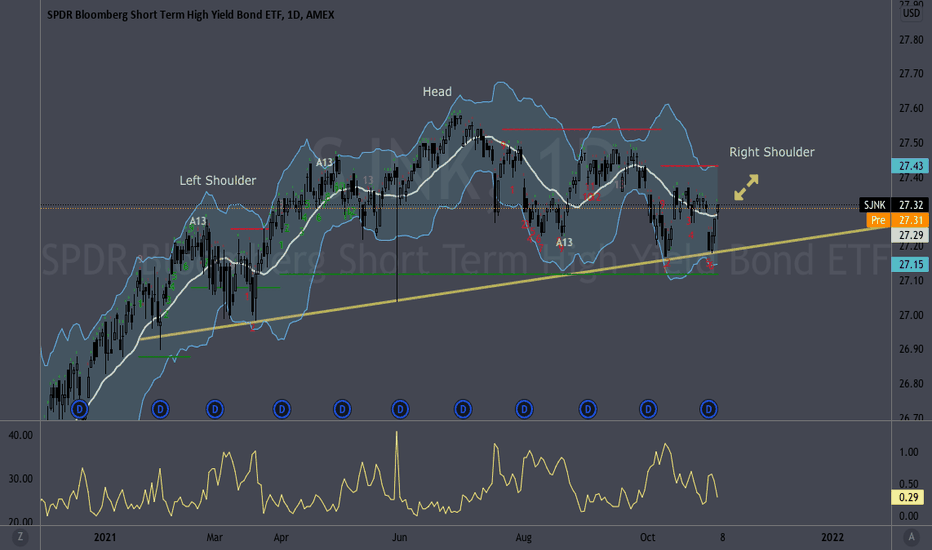Click the dividend marker above the Aug label
932x550 pixels.
[x=524, y=409]
